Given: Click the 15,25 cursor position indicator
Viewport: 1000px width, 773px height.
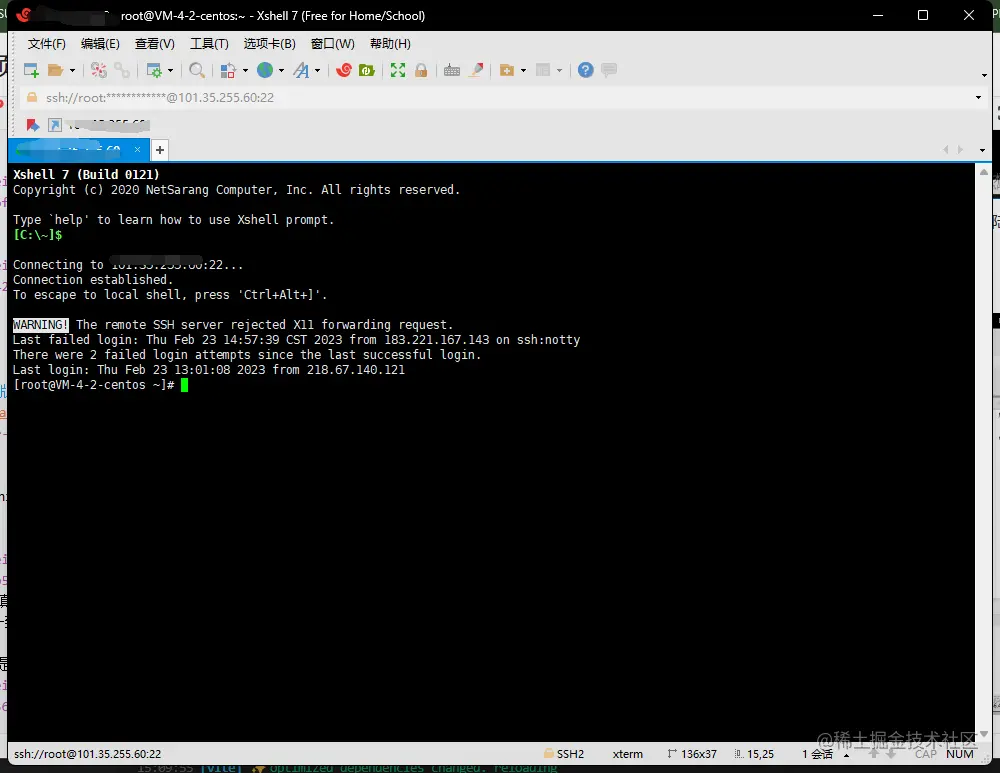Looking at the screenshot, I should [754, 754].
